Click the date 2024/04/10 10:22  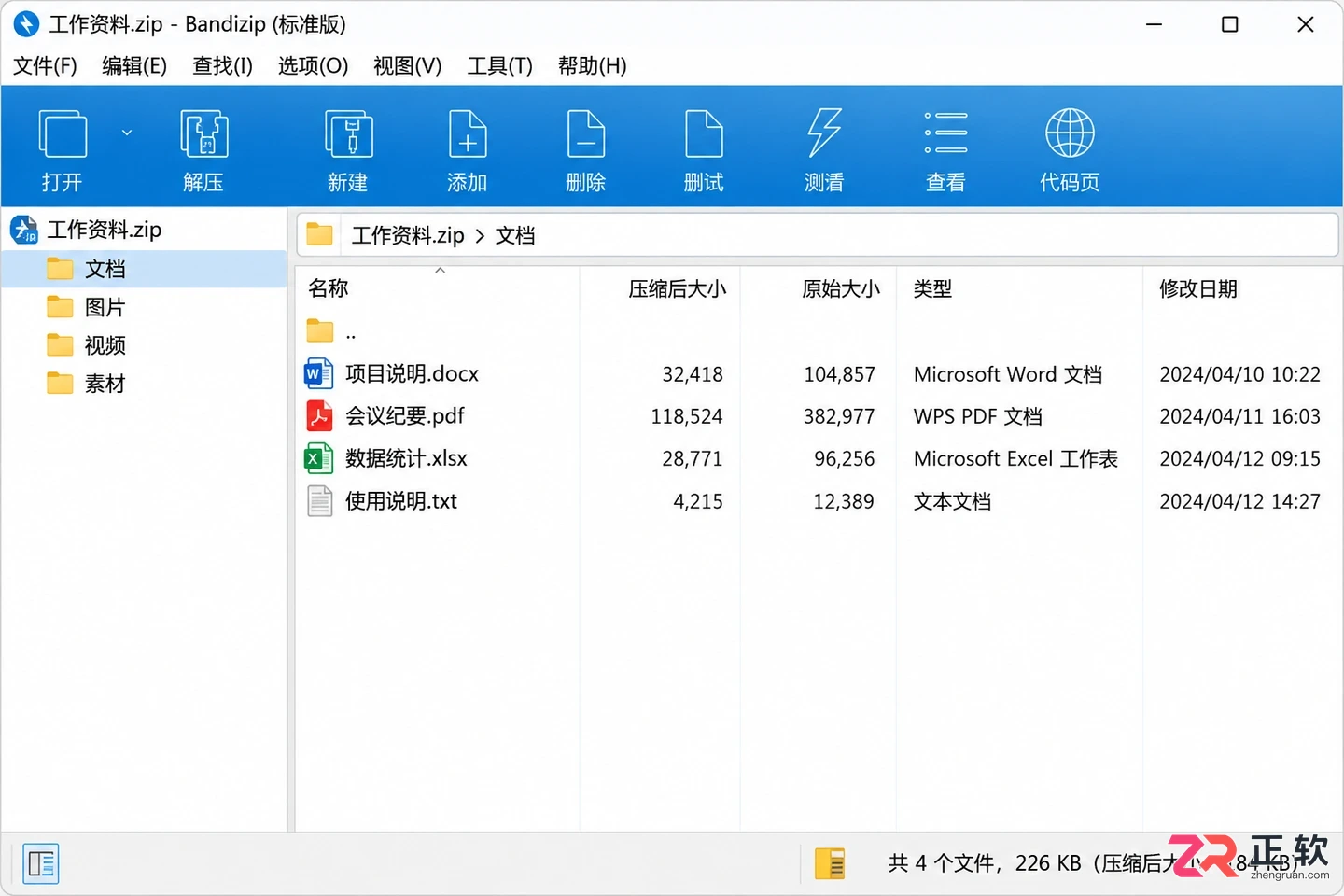(1239, 374)
